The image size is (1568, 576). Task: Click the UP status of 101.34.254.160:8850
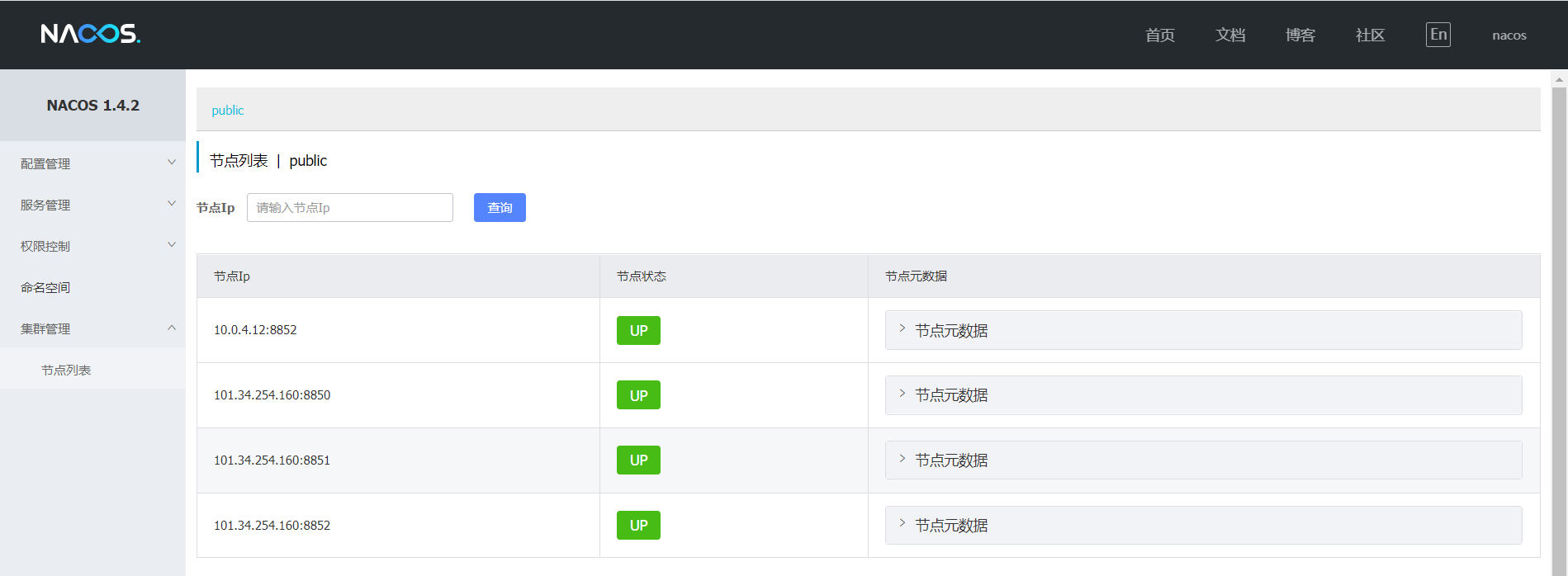click(638, 395)
